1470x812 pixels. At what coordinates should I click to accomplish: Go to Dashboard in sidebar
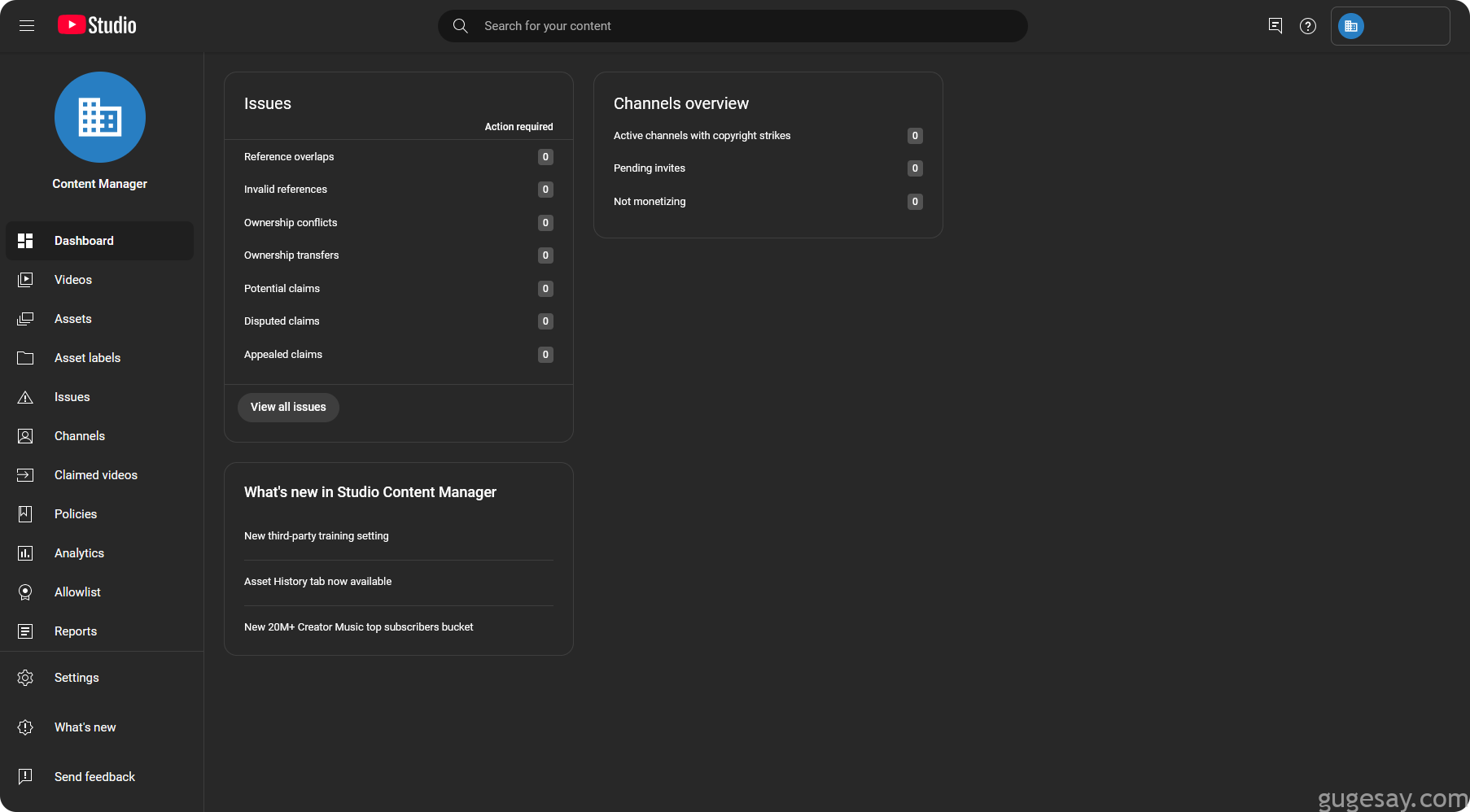(x=100, y=241)
